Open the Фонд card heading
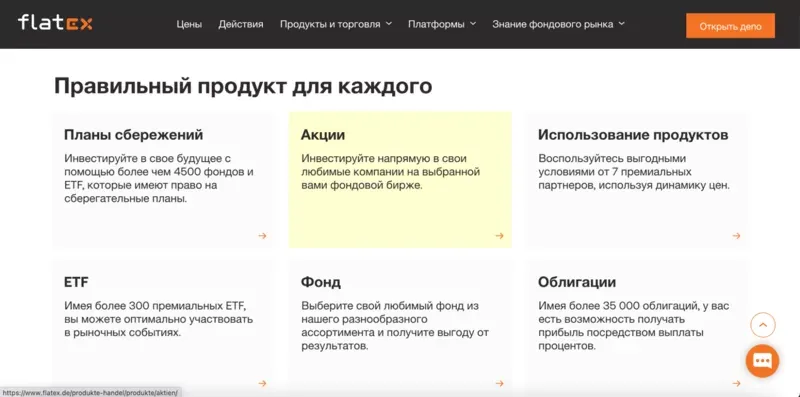800x397 pixels. click(x=321, y=282)
